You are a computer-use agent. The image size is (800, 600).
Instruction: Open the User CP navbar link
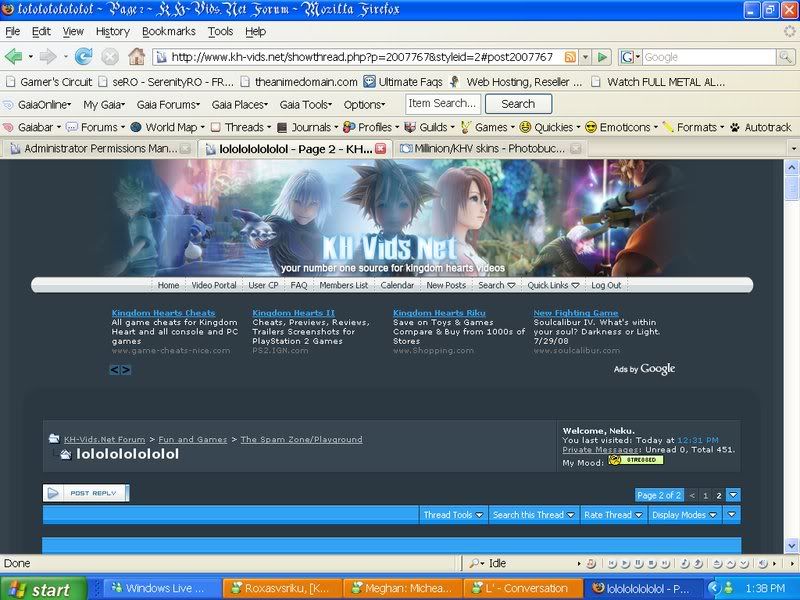coord(264,285)
